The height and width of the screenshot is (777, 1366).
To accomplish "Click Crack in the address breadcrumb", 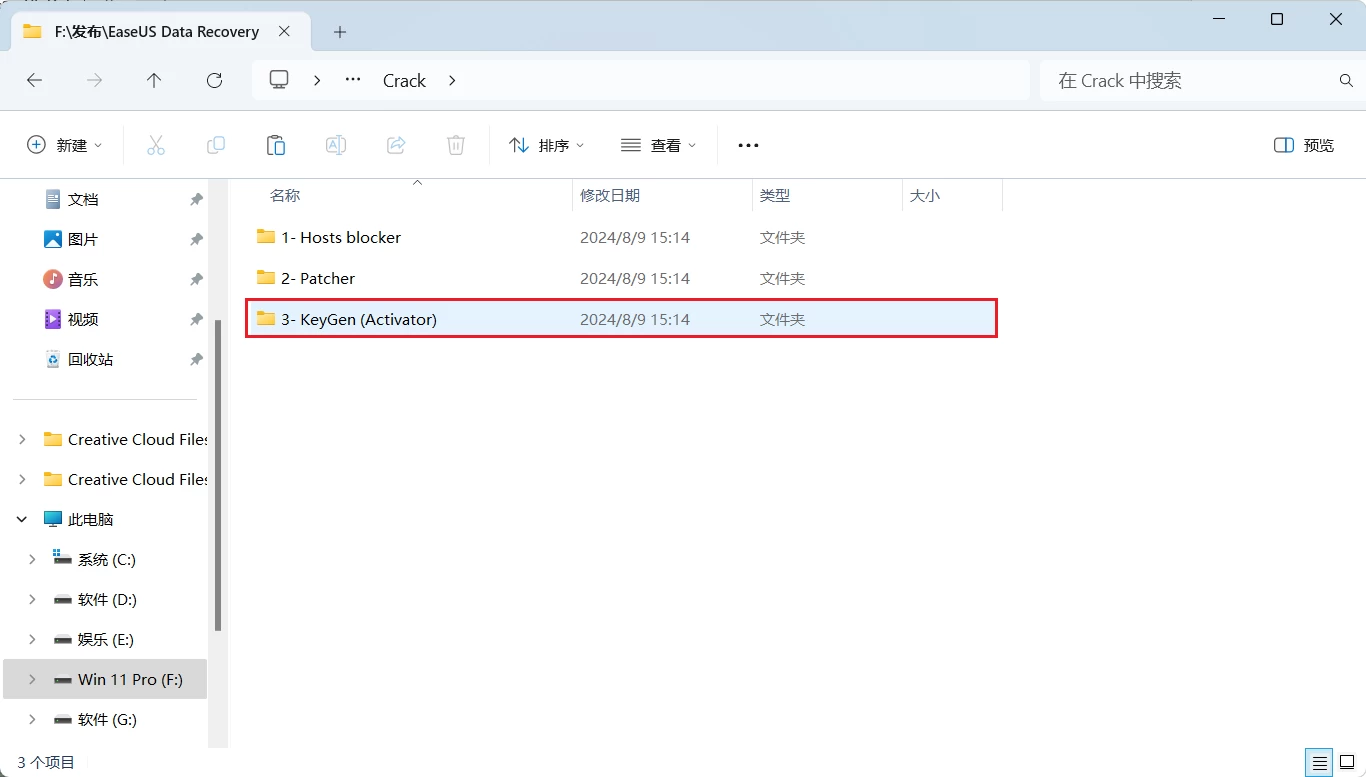I will [x=404, y=80].
